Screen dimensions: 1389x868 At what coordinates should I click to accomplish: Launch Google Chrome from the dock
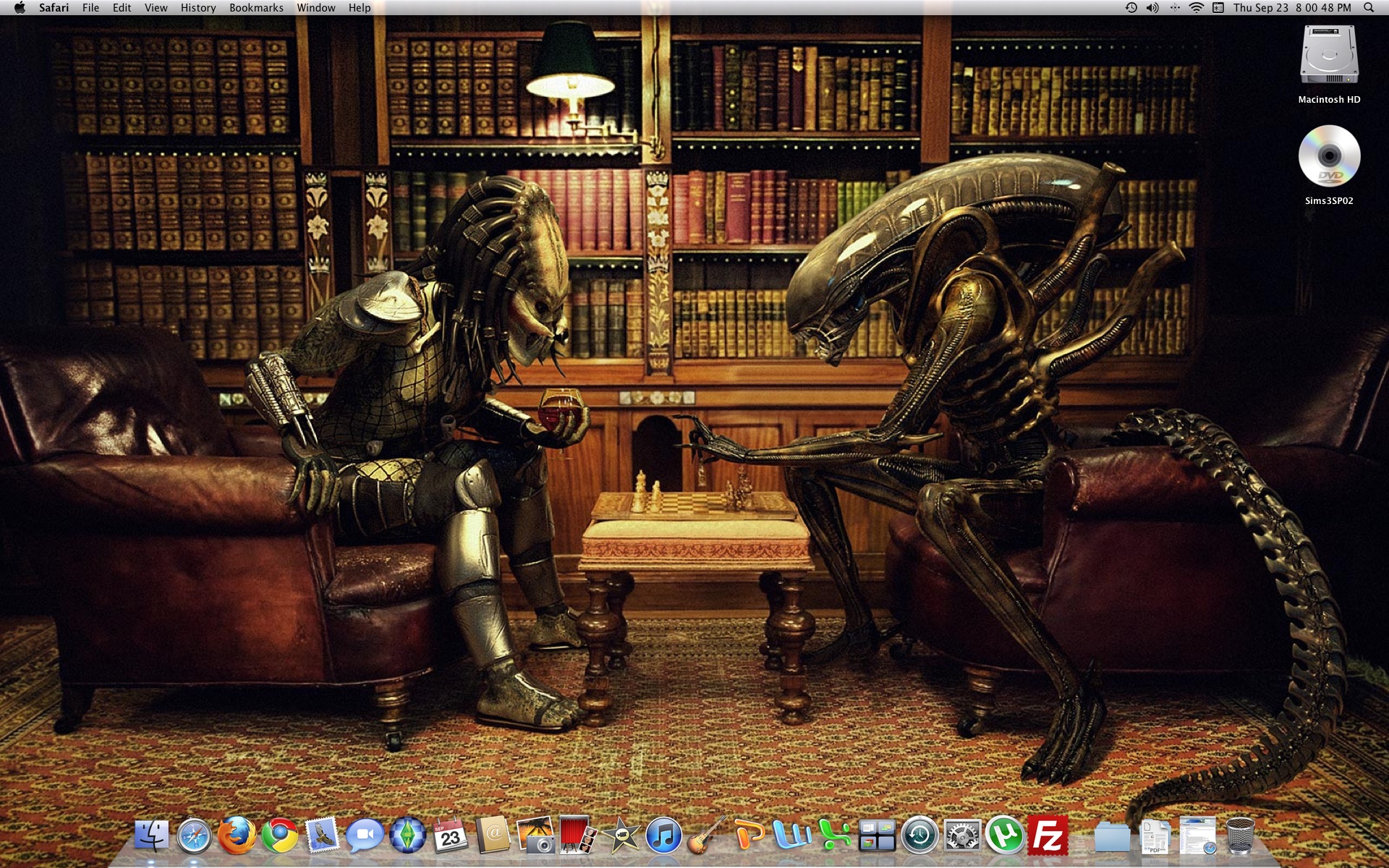280,835
